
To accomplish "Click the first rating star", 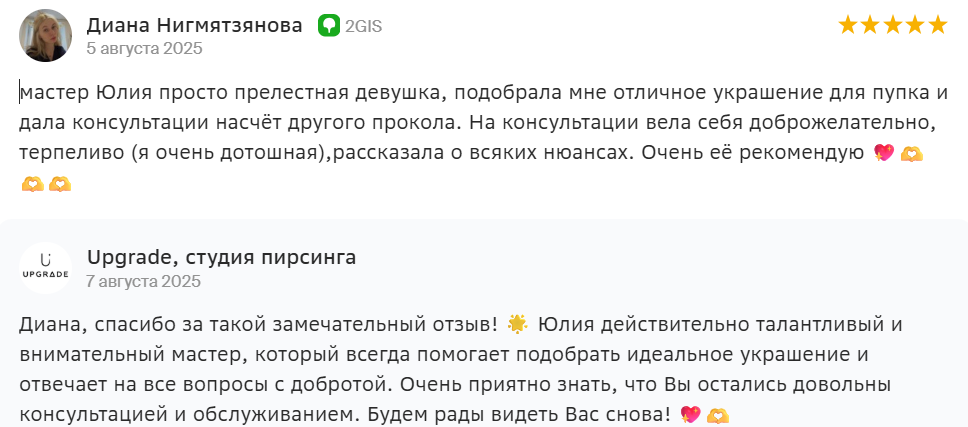I will [x=848, y=25].
